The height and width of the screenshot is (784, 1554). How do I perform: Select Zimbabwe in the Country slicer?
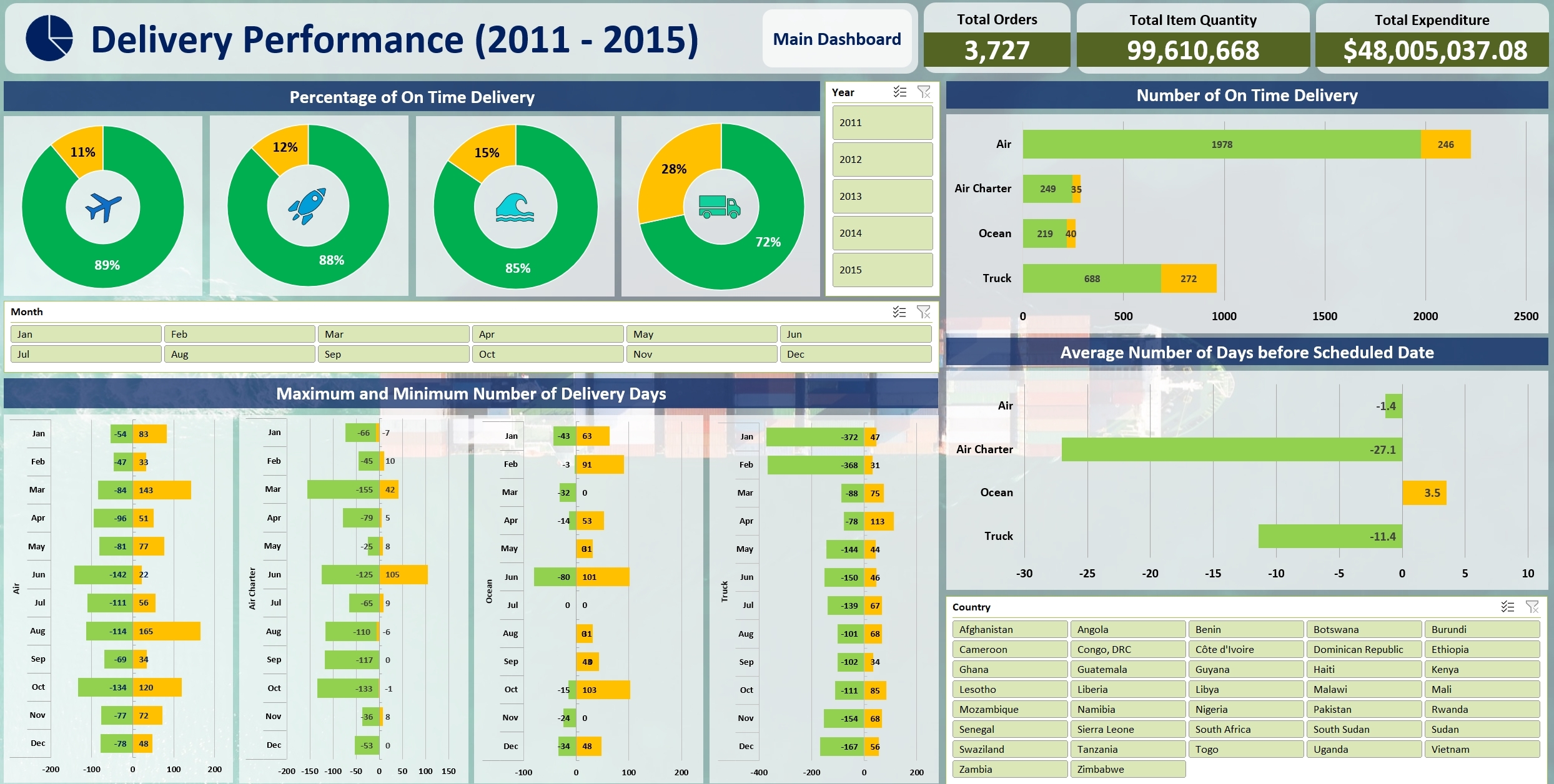pos(1127,769)
